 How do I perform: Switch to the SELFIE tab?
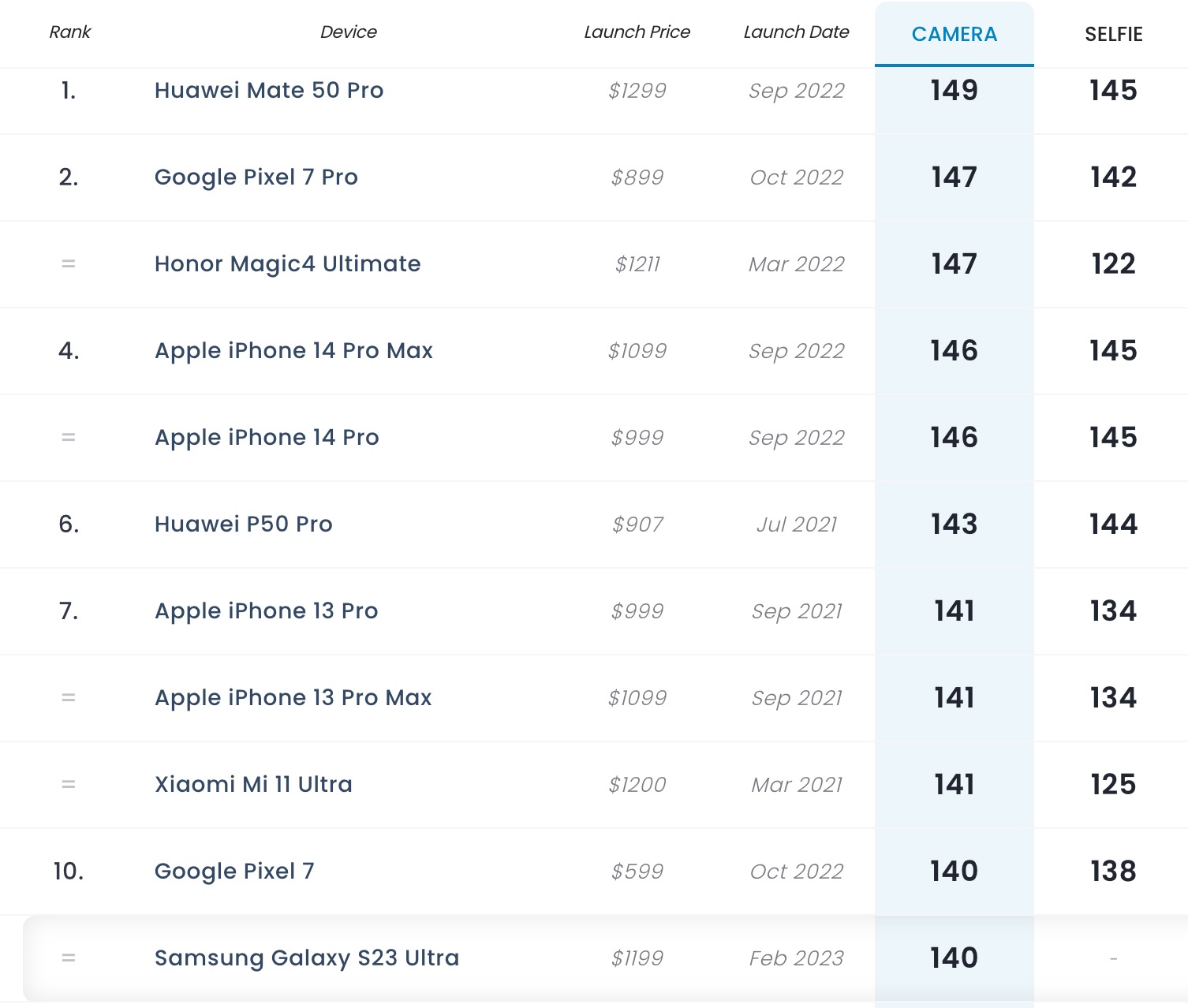pyautogui.click(x=1113, y=34)
